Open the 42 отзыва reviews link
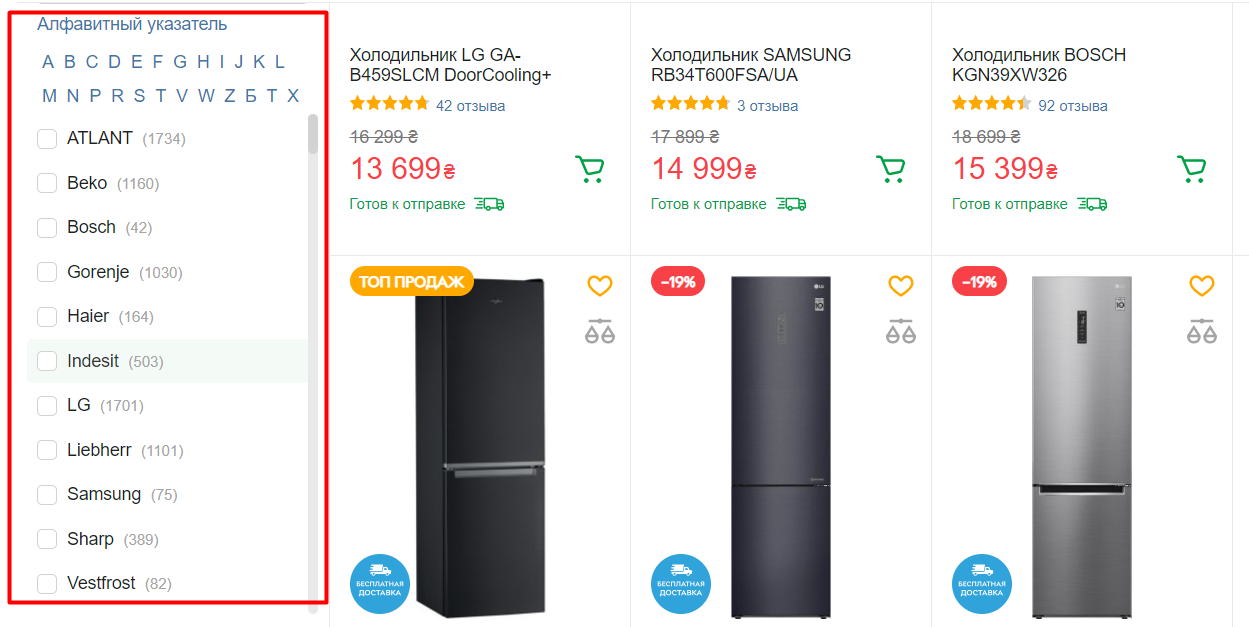 click(x=470, y=106)
